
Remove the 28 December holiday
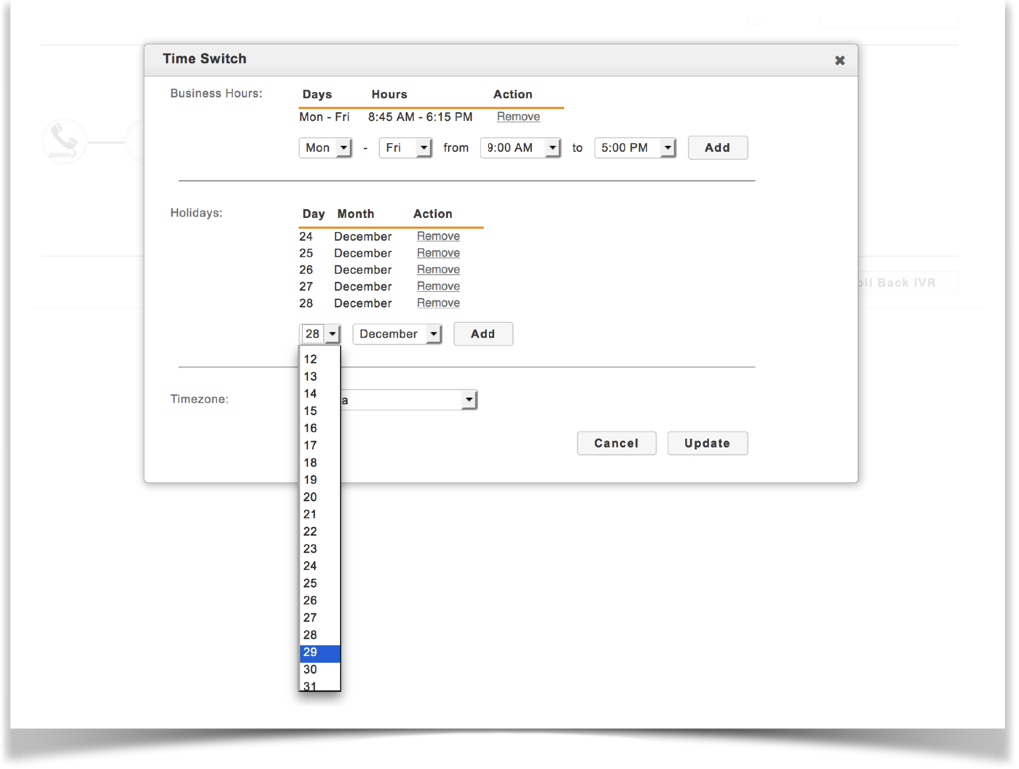[438, 303]
